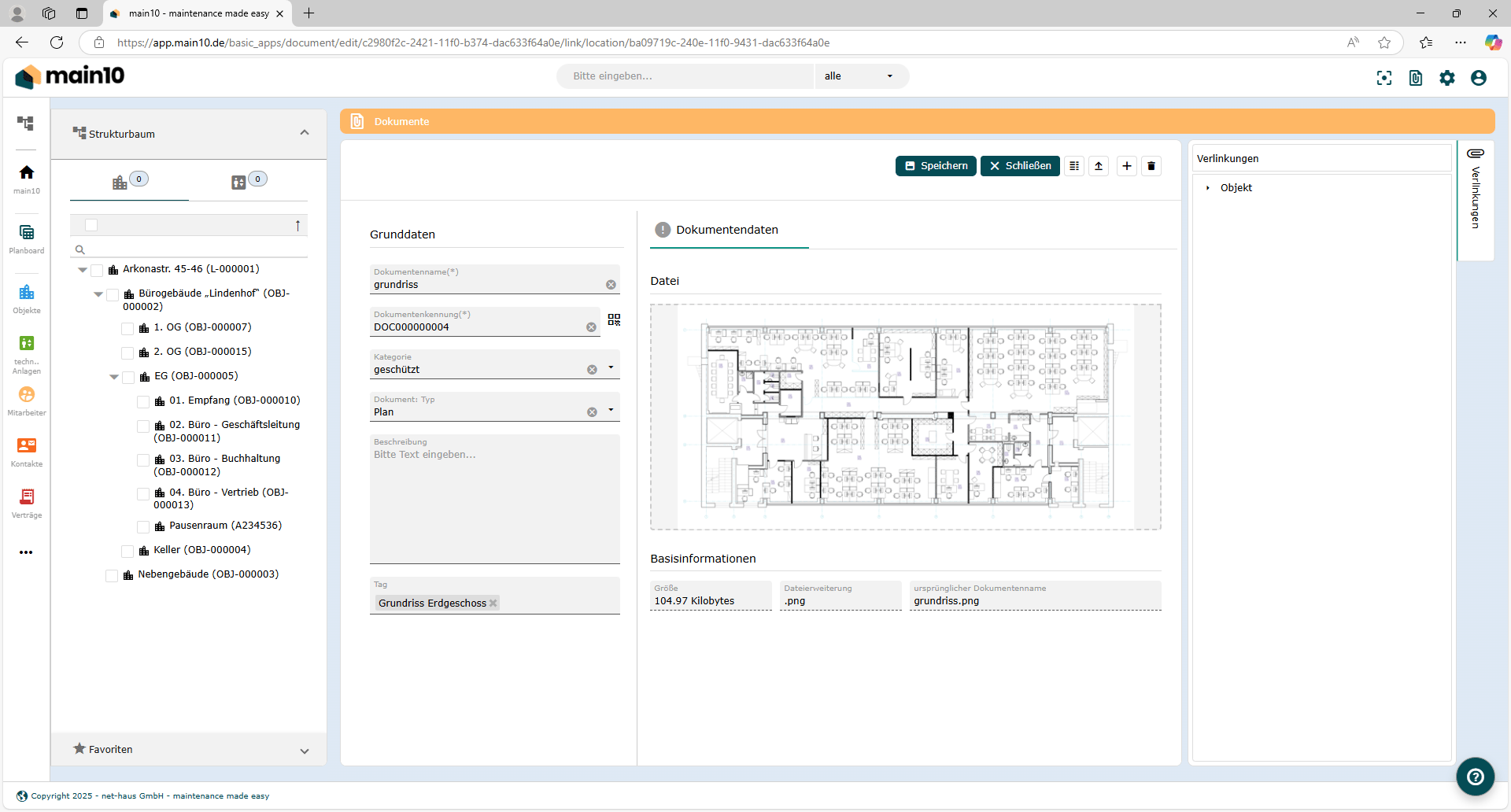Open the Kategorie dropdown
Image resolution: width=1511 pixels, height=812 pixels.
pos(611,367)
